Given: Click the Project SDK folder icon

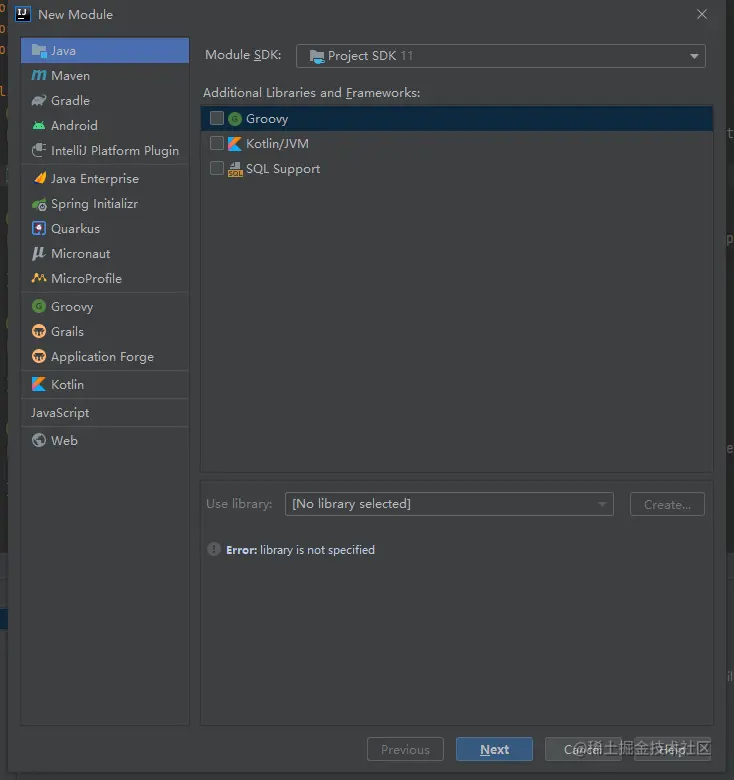Looking at the screenshot, I should [x=317, y=56].
